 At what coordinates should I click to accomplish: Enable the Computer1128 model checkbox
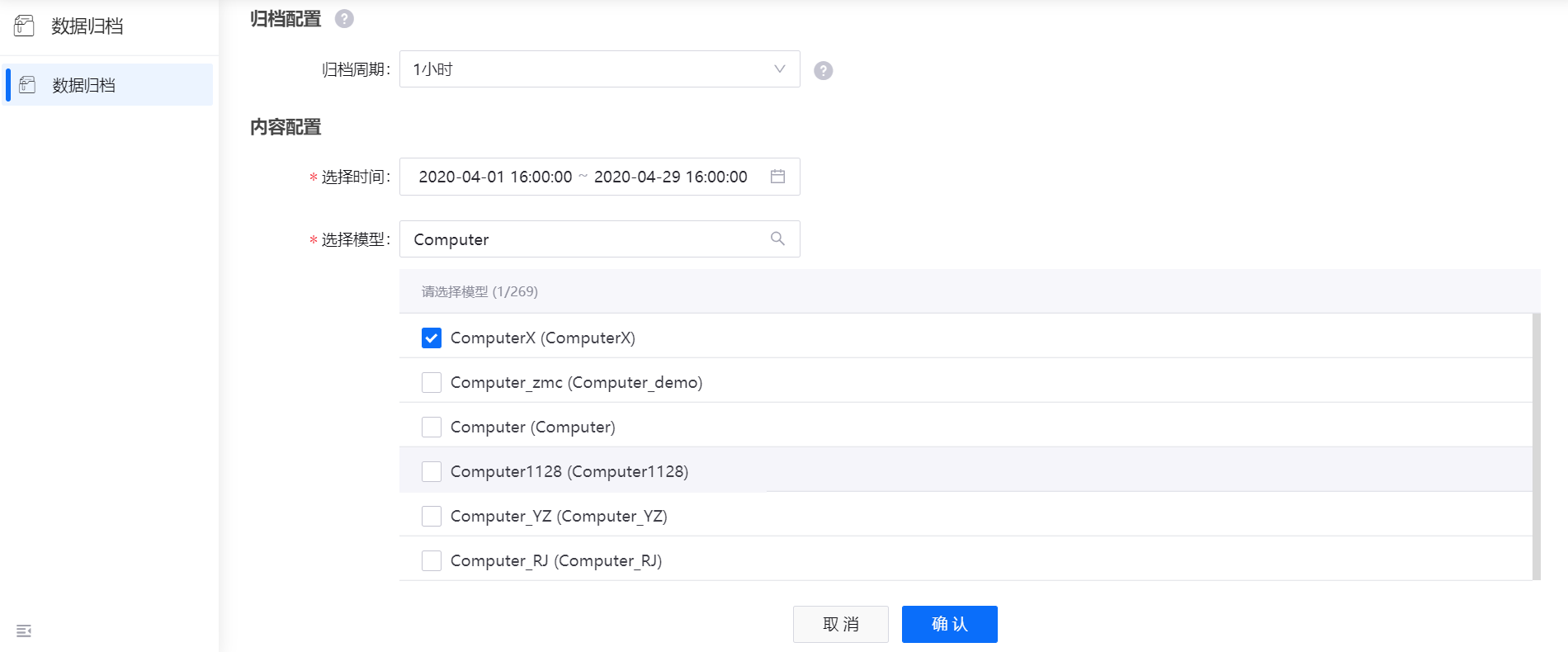point(432,472)
